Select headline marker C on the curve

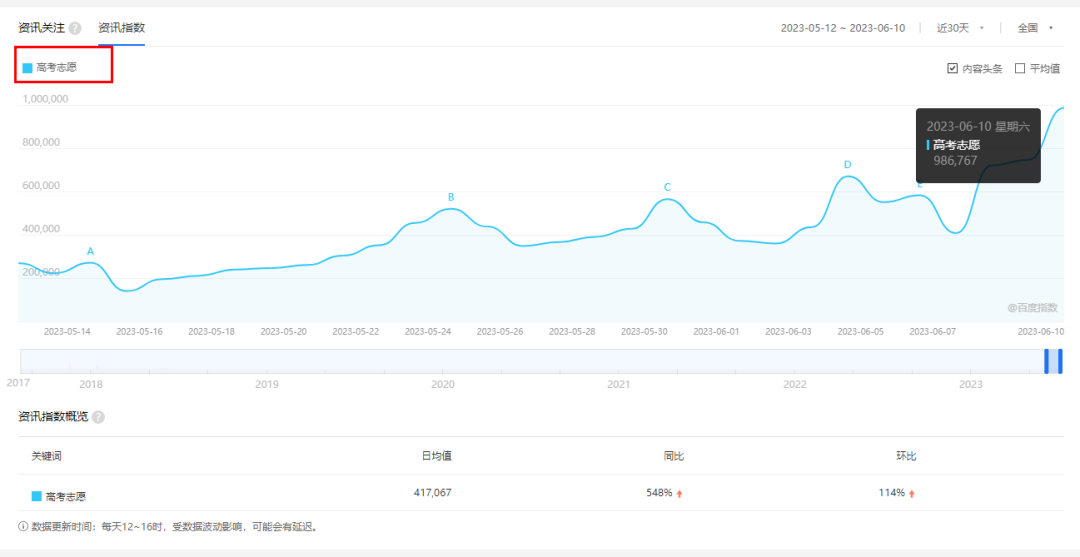(x=667, y=187)
